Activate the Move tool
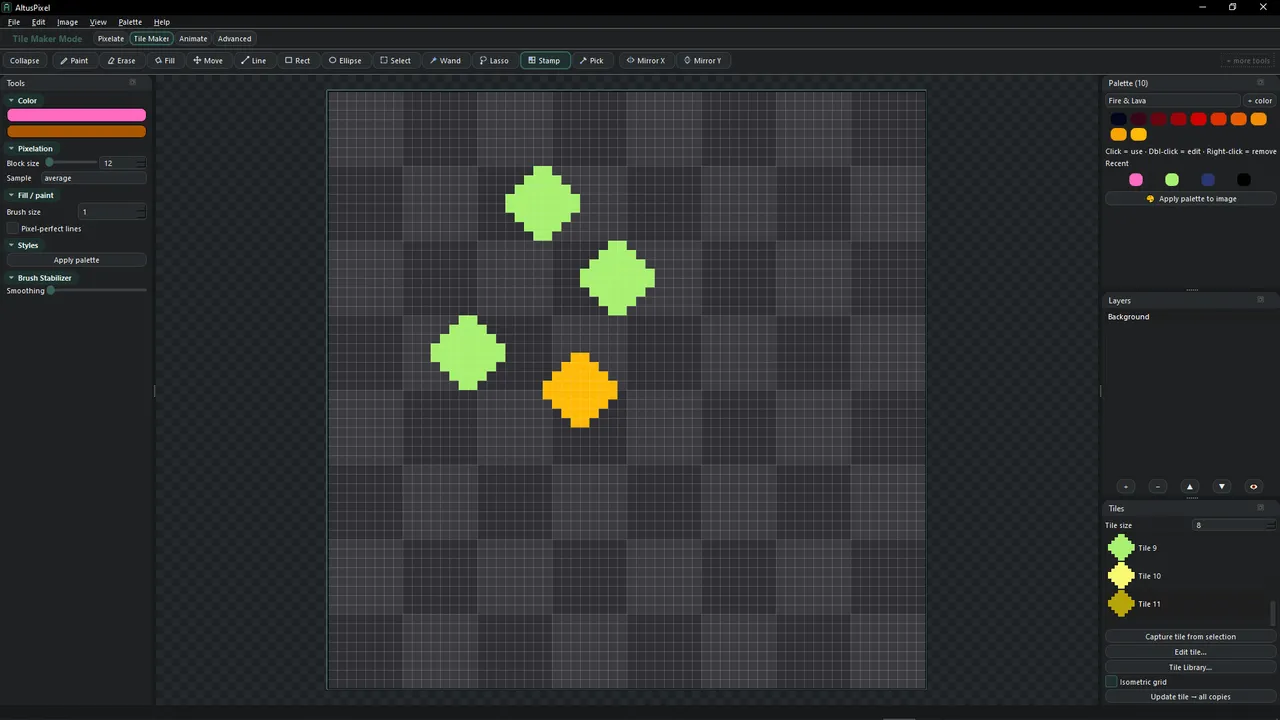Image resolution: width=1280 pixels, height=720 pixels. (208, 60)
